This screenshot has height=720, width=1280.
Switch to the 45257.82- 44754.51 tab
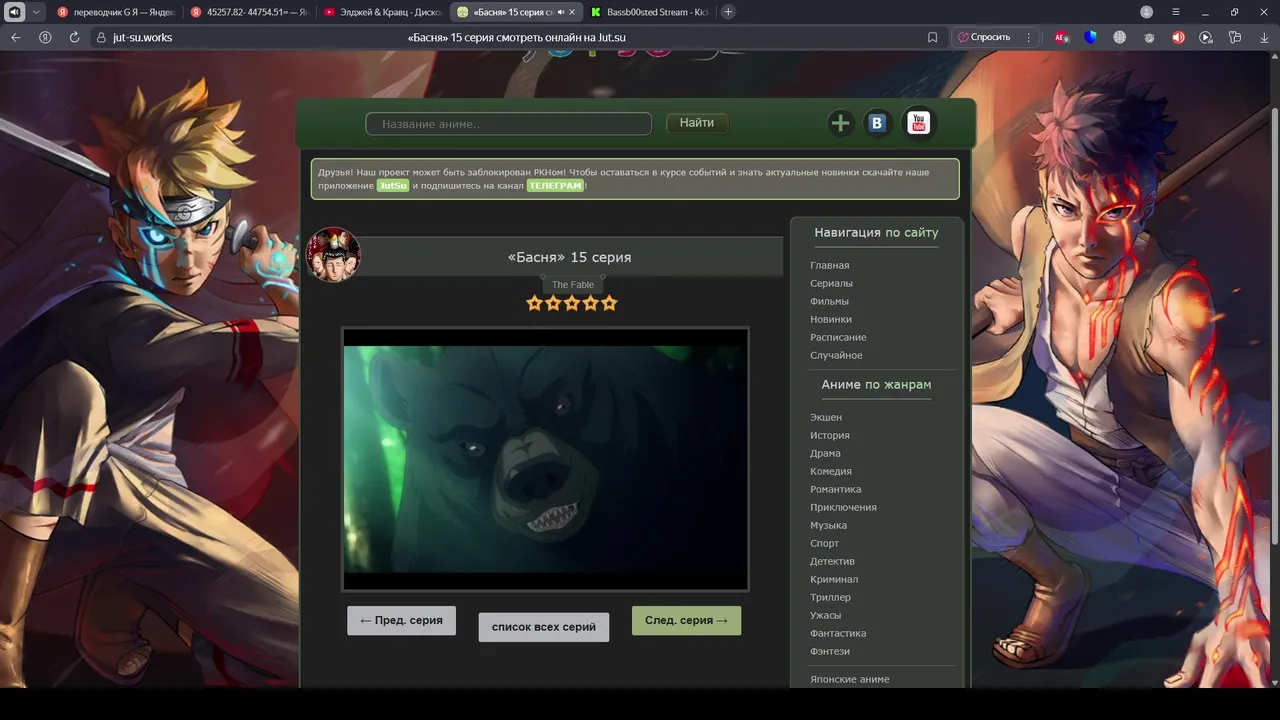click(250, 12)
